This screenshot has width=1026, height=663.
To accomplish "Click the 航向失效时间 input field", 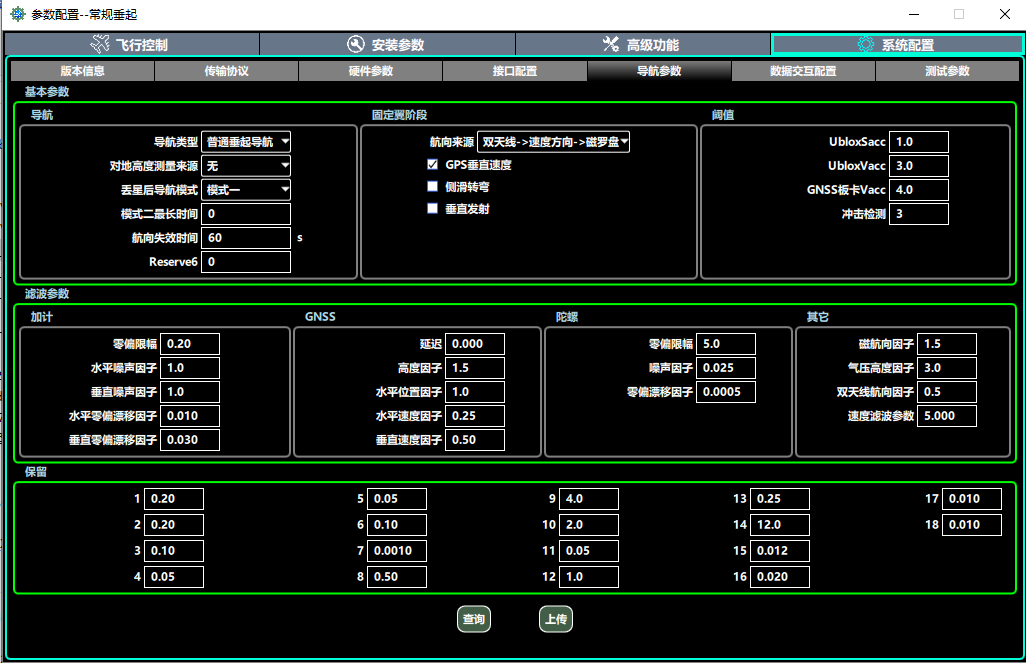I will point(246,238).
